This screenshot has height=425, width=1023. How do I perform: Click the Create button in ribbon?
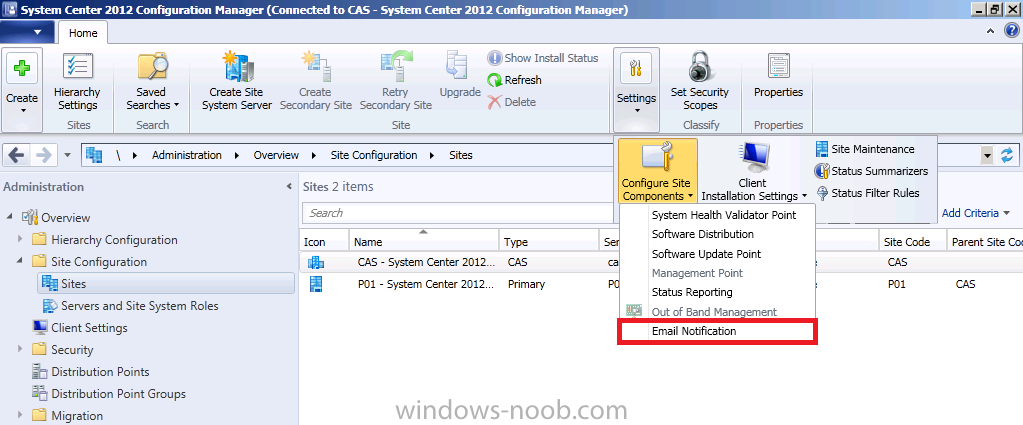(22, 89)
